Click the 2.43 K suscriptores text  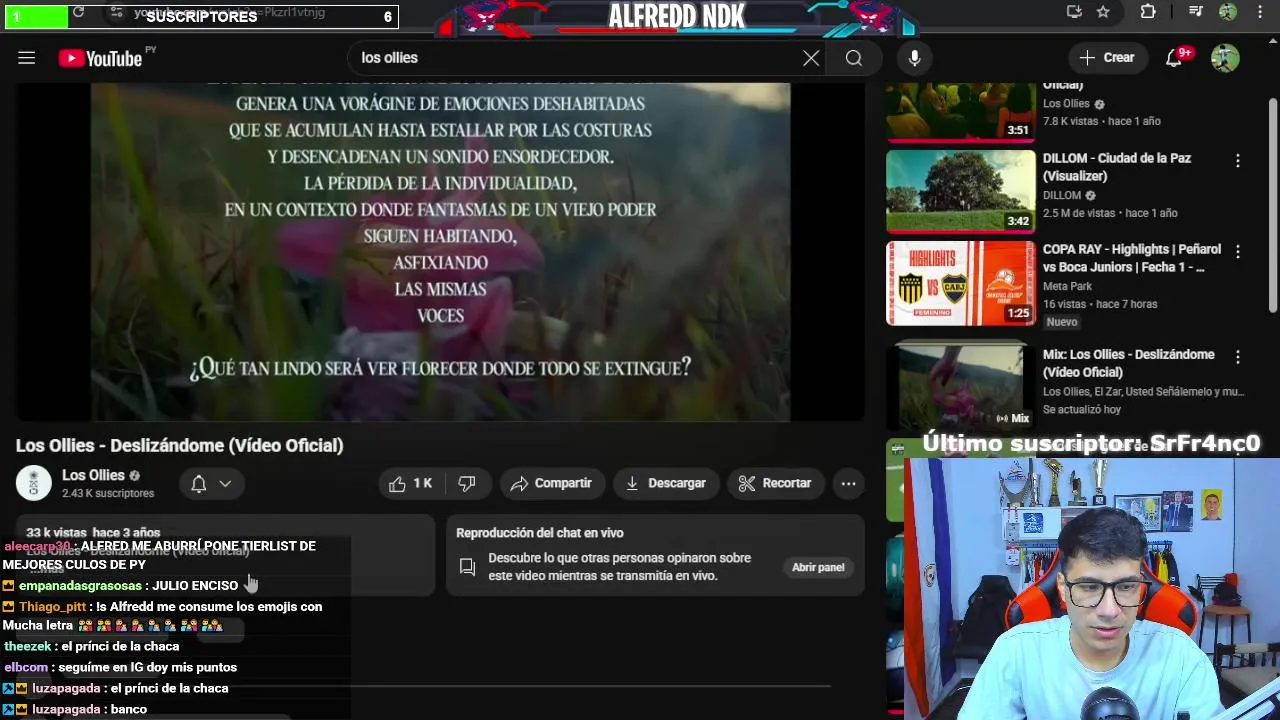point(108,494)
